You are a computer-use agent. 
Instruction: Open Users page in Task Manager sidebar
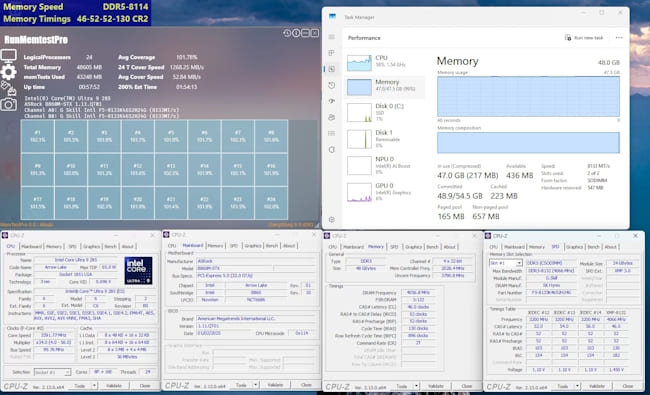[332, 117]
